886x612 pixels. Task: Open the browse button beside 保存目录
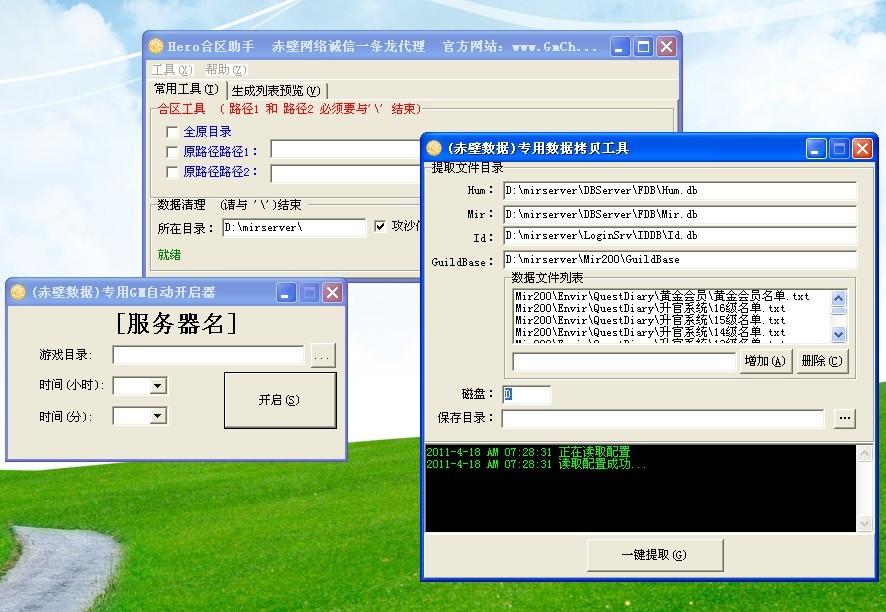tap(844, 418)
